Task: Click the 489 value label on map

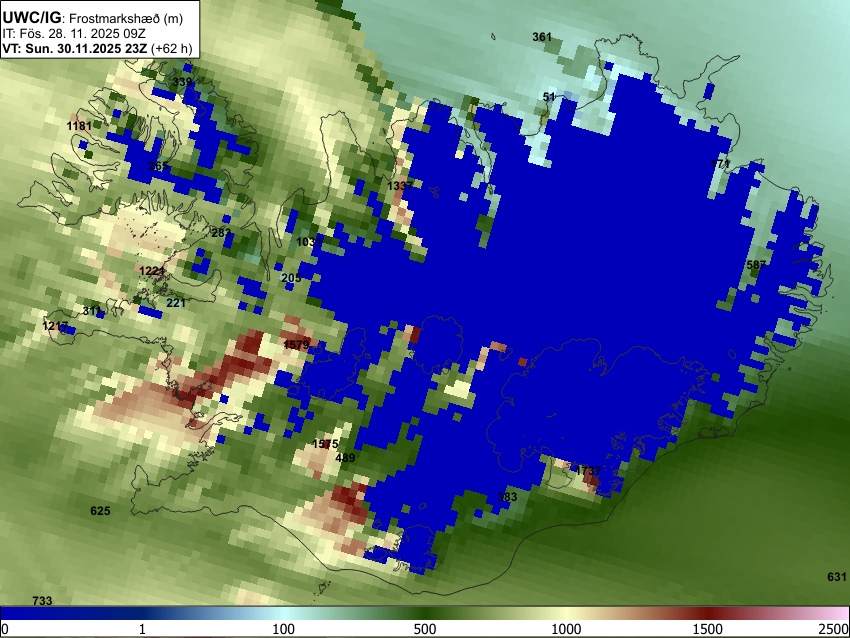Action: click(x=345, y=458)
